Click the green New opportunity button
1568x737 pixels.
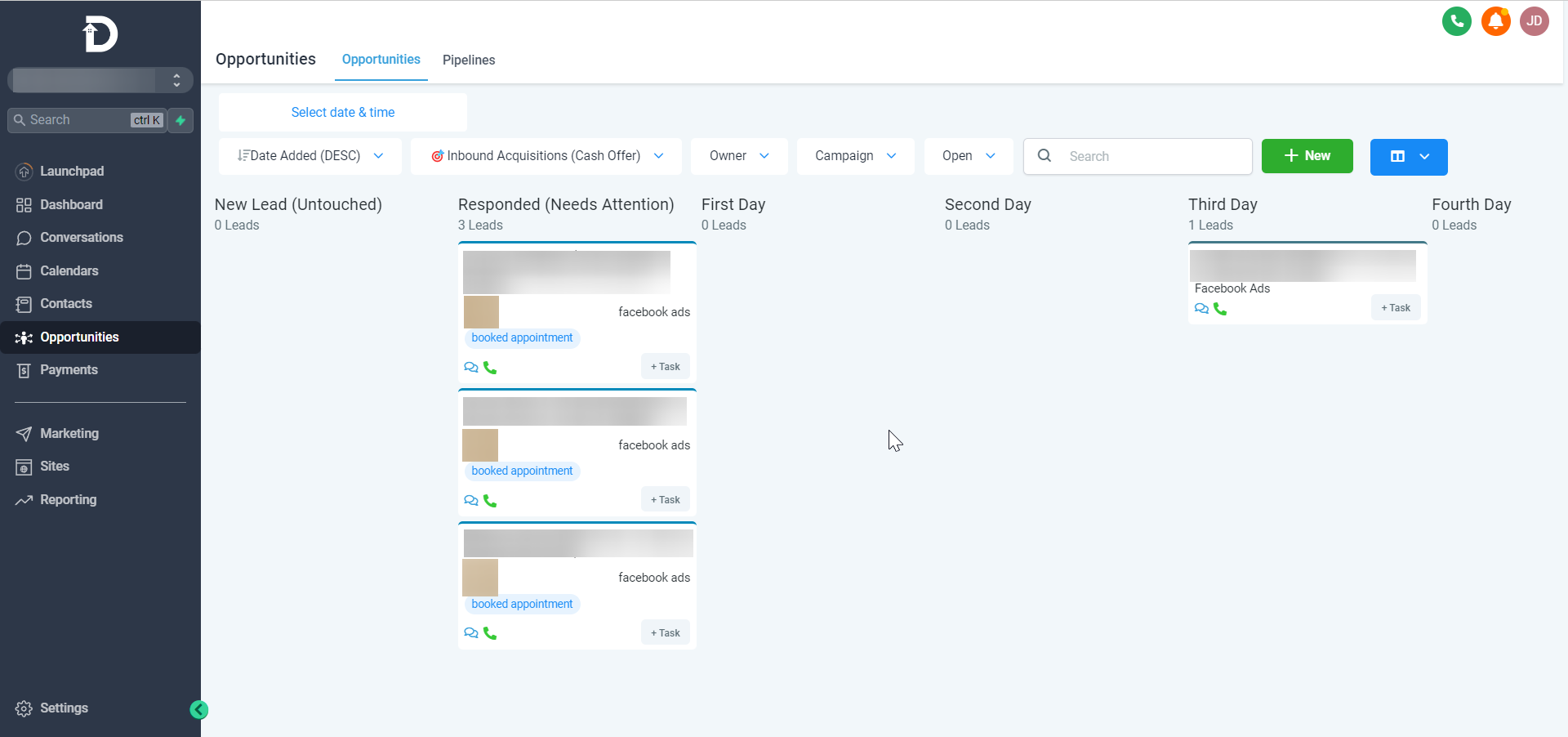click(x=1307, y=156)
